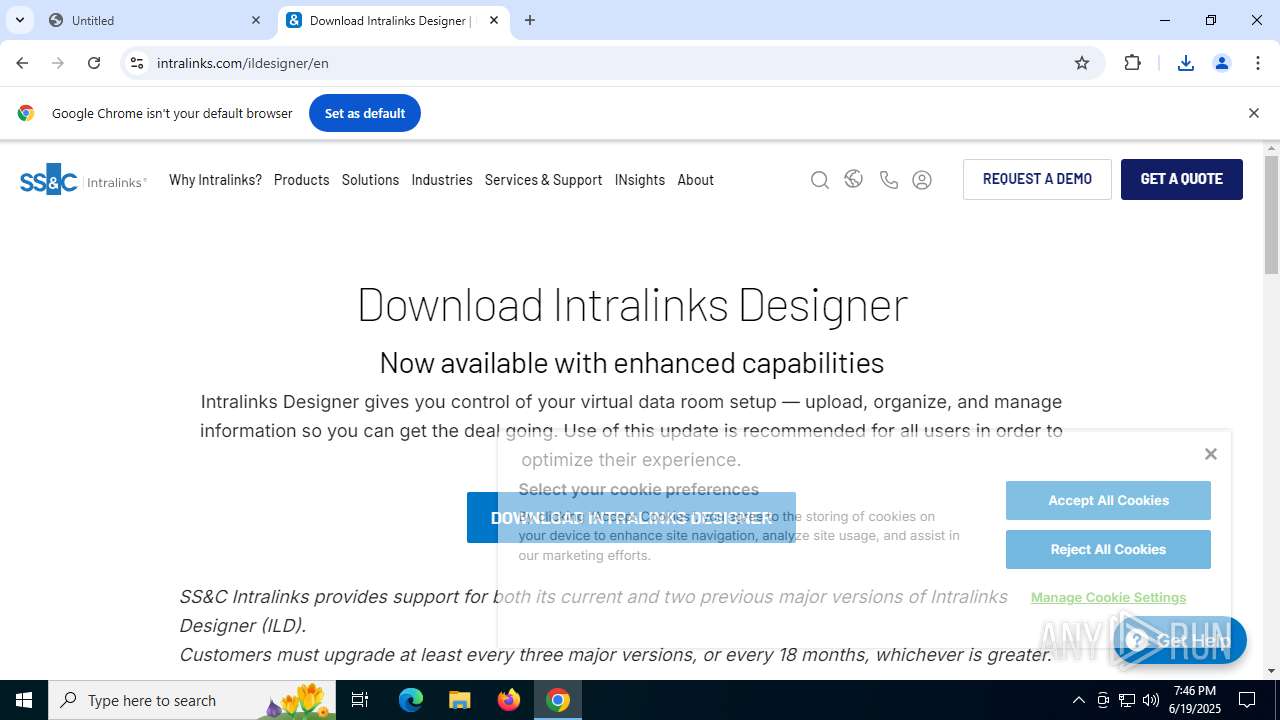Open the About menu
This screenshot has width=1280, height=720.
695,180
